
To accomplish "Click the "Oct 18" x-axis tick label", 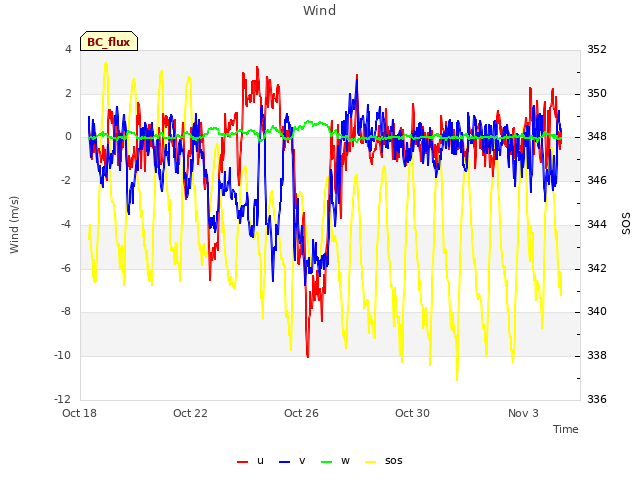I will pos(79,413).
